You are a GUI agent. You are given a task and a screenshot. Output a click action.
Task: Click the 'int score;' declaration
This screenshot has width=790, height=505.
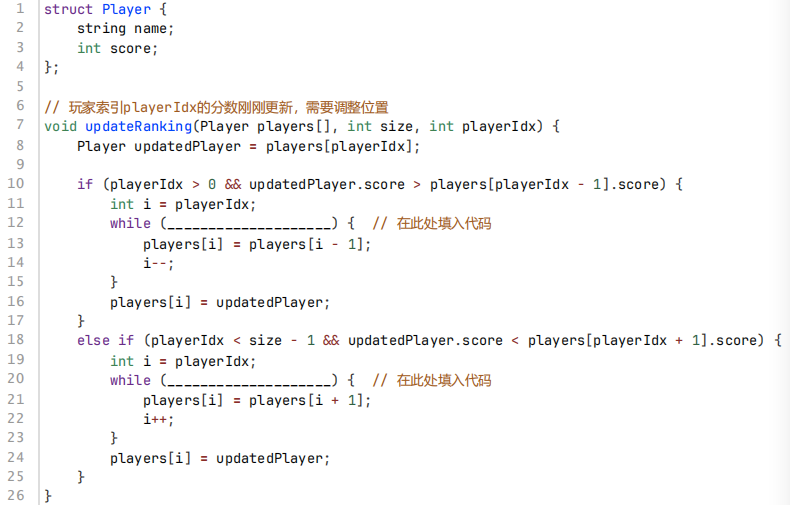(117, 48)
